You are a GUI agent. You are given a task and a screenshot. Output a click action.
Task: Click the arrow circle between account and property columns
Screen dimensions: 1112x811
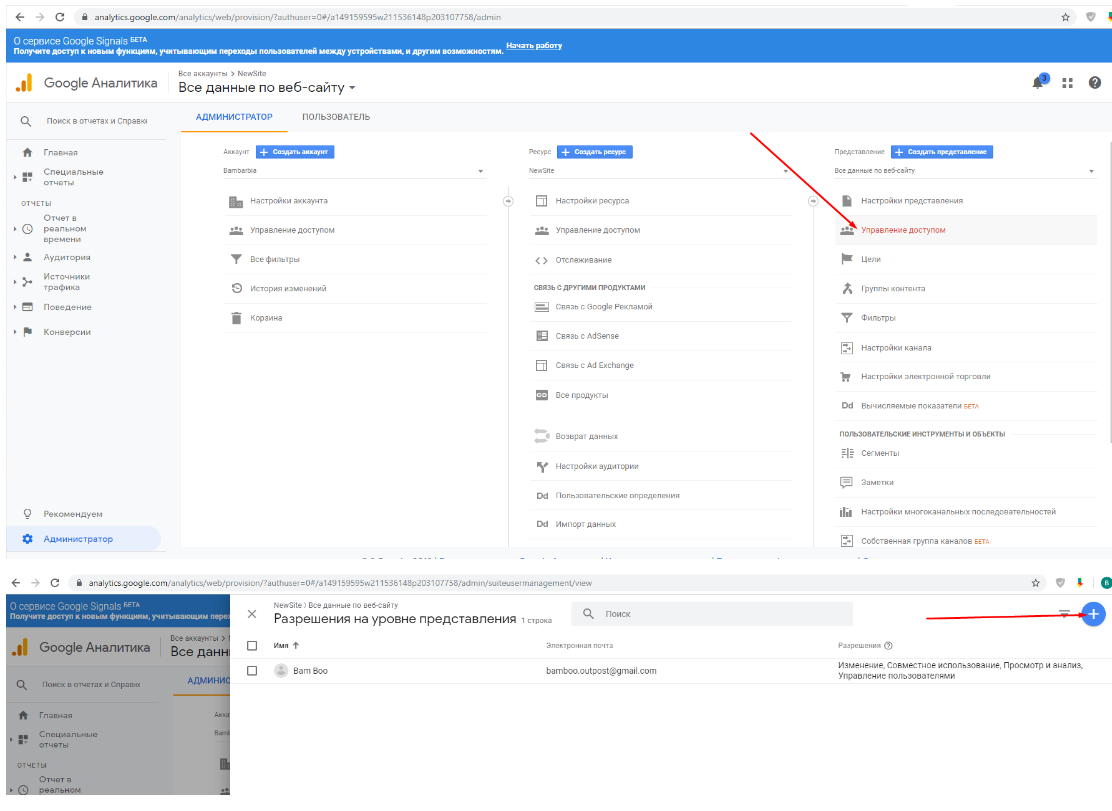(508, 201)
